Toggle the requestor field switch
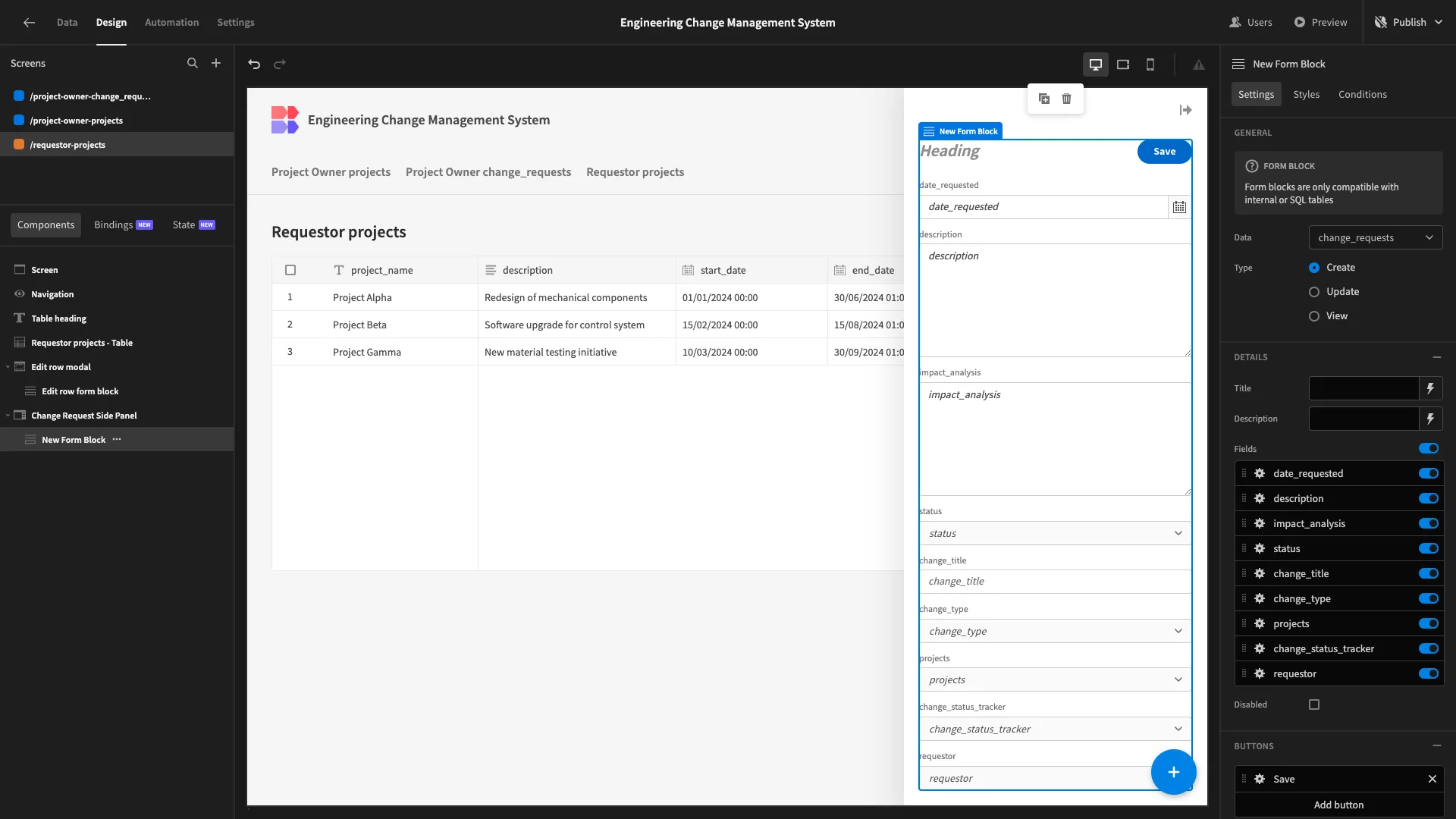This screenshot has height=819, width=1456. click(x=1429, y=674)
